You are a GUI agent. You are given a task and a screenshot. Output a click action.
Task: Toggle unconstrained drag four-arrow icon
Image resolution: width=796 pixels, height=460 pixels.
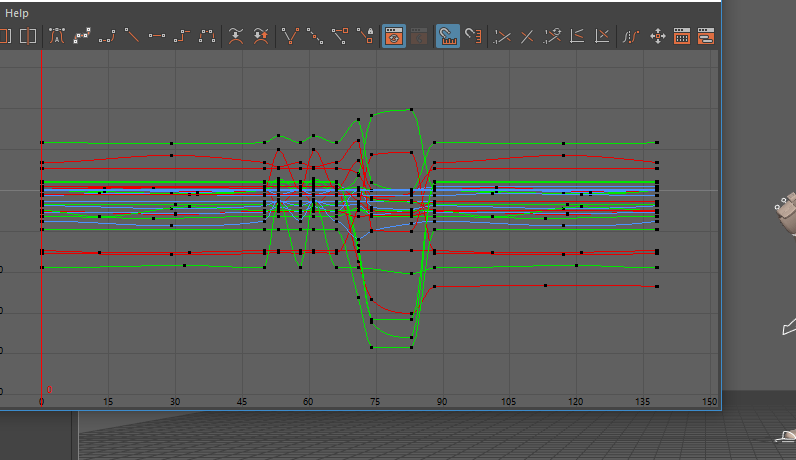coord(657,36)
